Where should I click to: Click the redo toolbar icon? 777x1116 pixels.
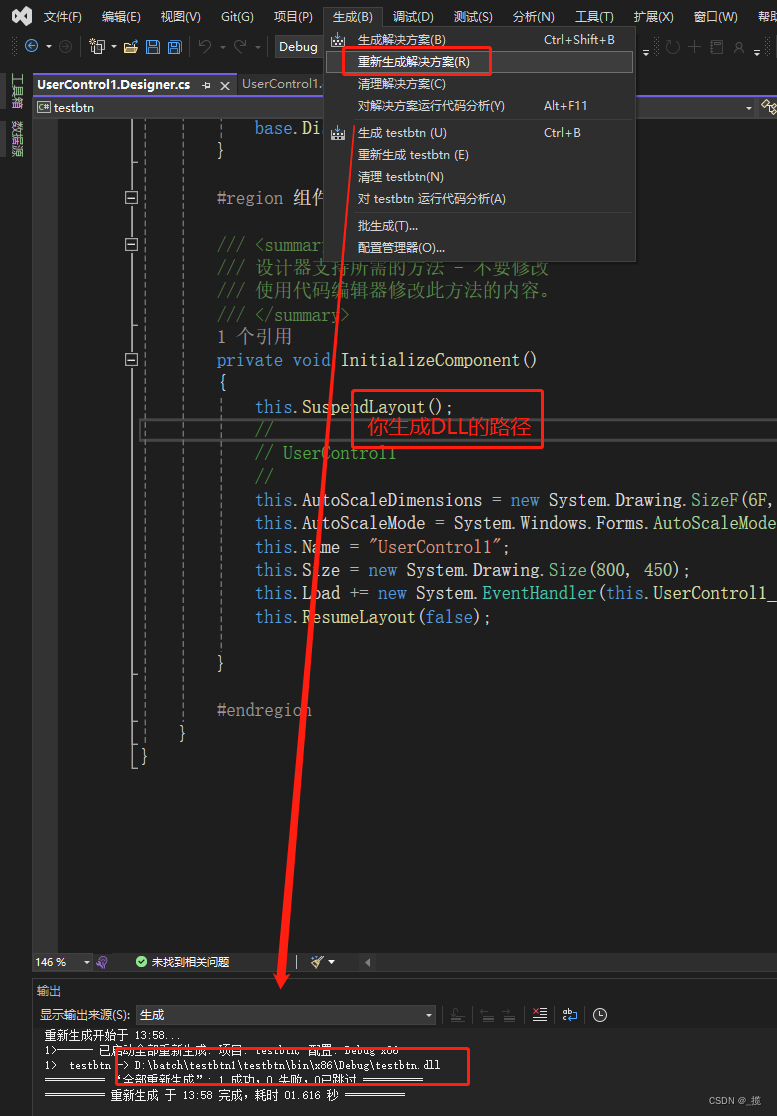point(240,46)
